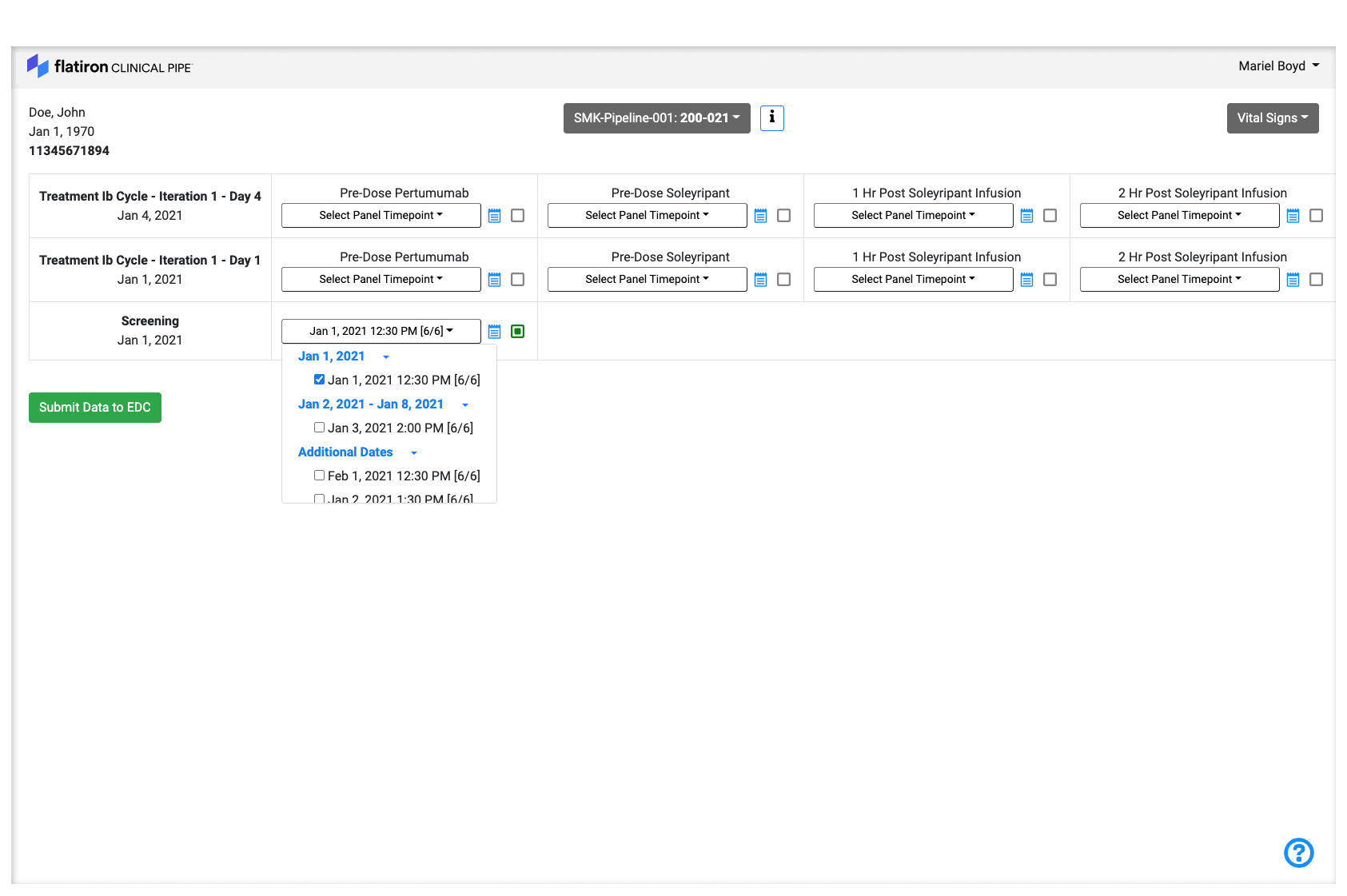Open the study info icon button

[771, 117]
